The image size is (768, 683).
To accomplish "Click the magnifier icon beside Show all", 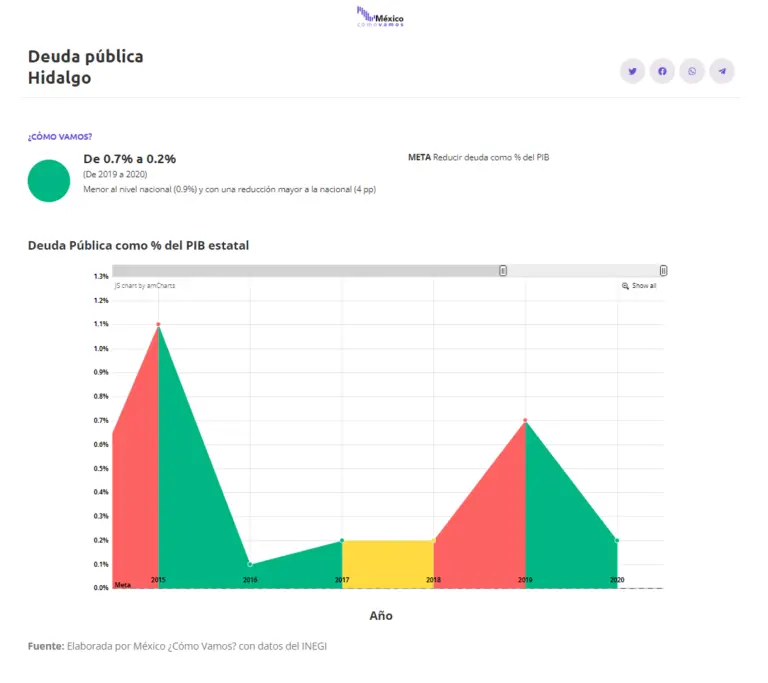I will (625, 286).
